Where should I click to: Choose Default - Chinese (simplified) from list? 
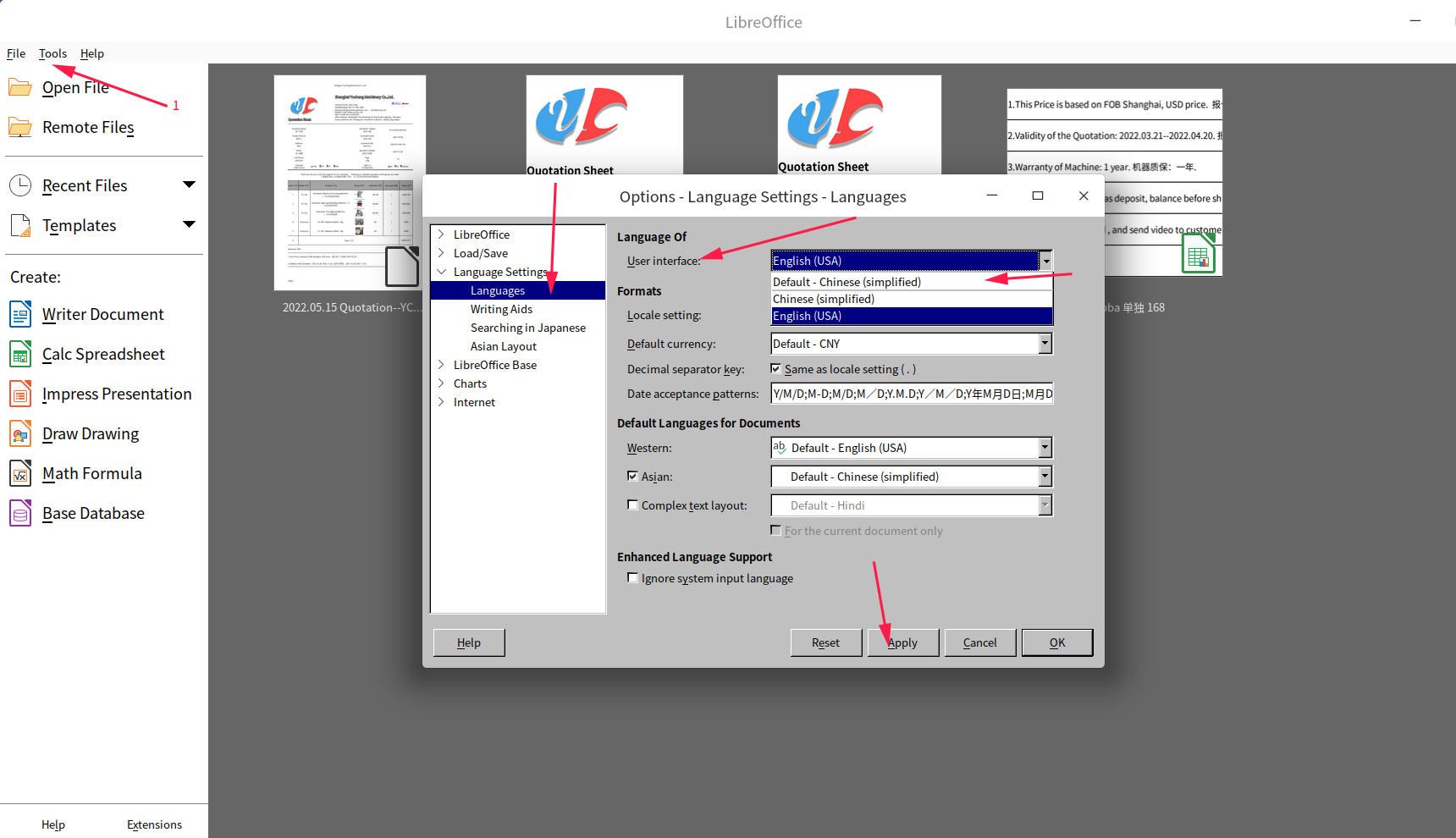click(912, 282)
